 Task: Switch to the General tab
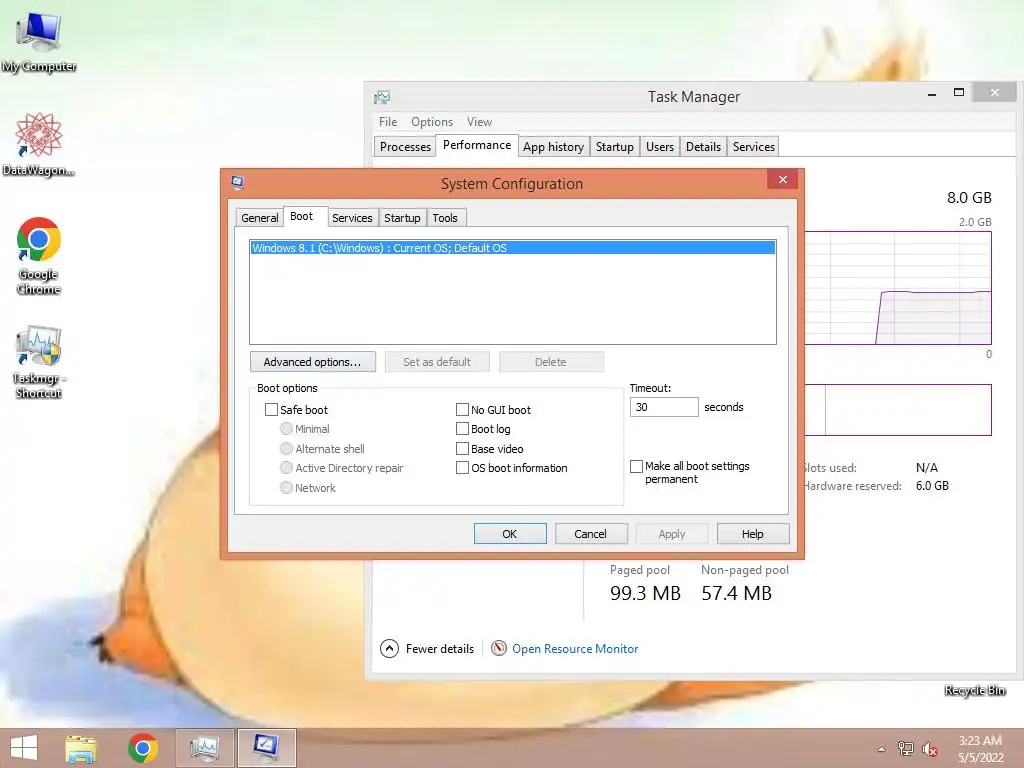click(x=259, y=218)
